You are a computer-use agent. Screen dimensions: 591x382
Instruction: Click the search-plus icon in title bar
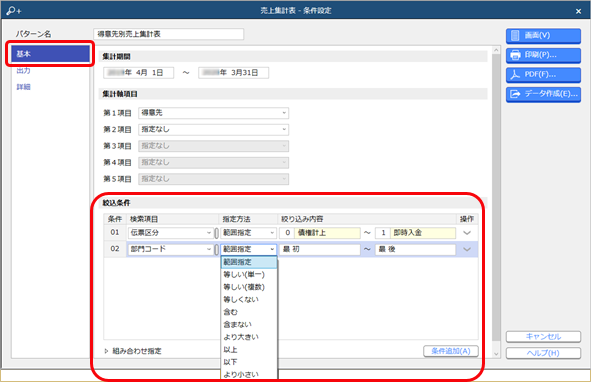[x=14, y=11]
